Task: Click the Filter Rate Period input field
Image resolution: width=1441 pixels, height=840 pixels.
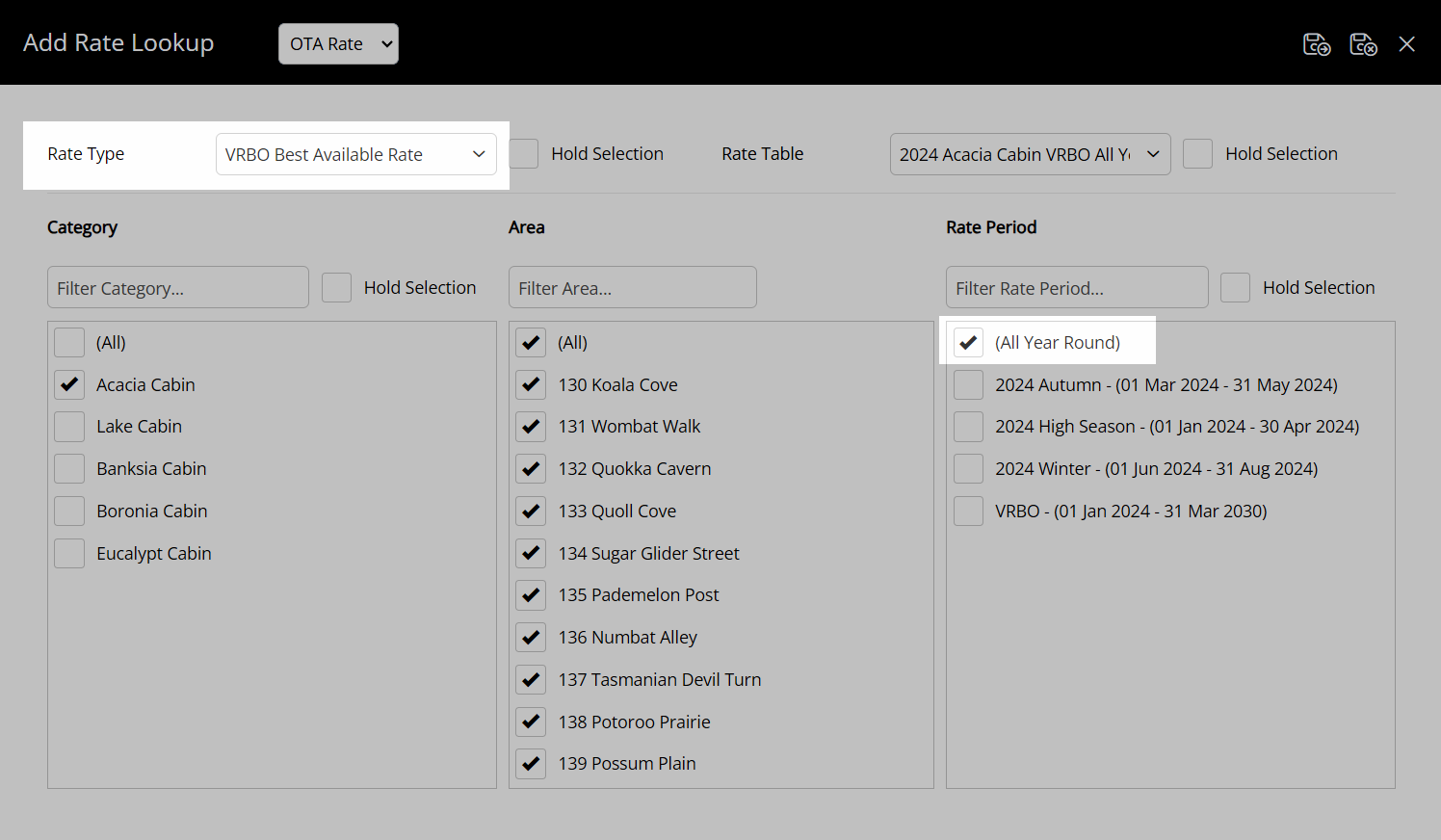Action: (1077, 287)
